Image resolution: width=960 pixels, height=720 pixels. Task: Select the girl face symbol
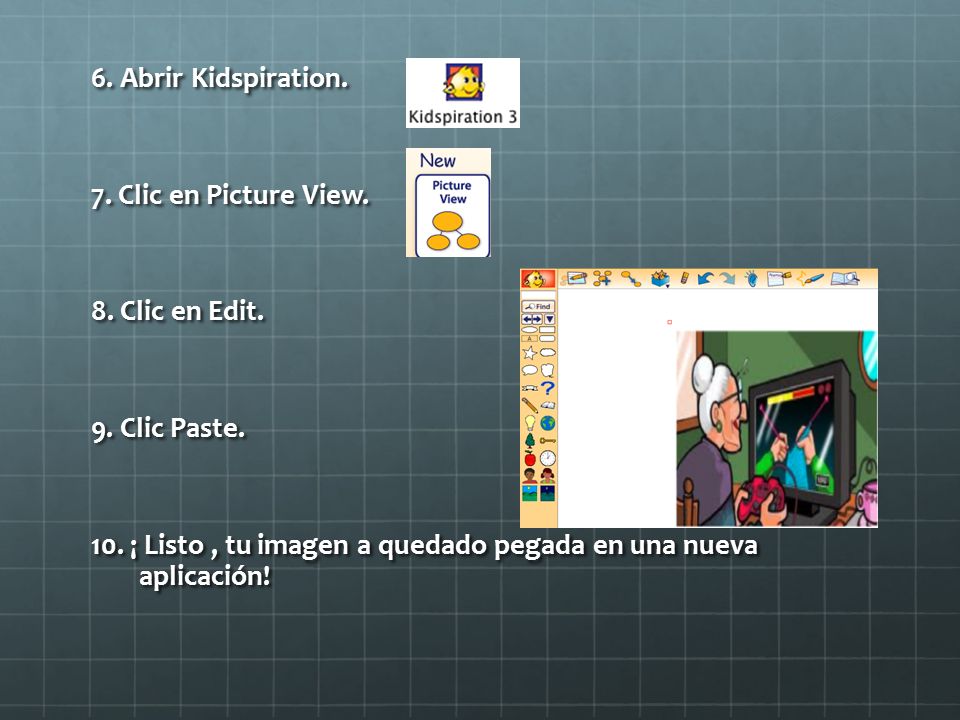tap(547, 476)
